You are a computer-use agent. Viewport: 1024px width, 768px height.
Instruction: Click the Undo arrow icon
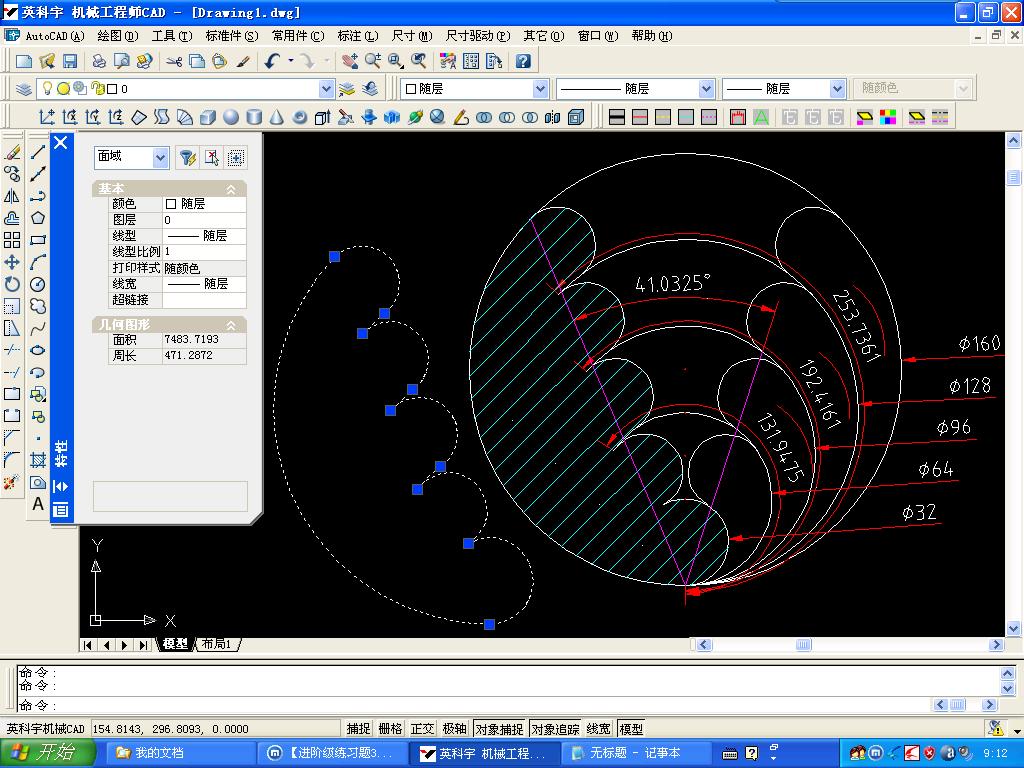pyautogui.click(x=272, y=61)
